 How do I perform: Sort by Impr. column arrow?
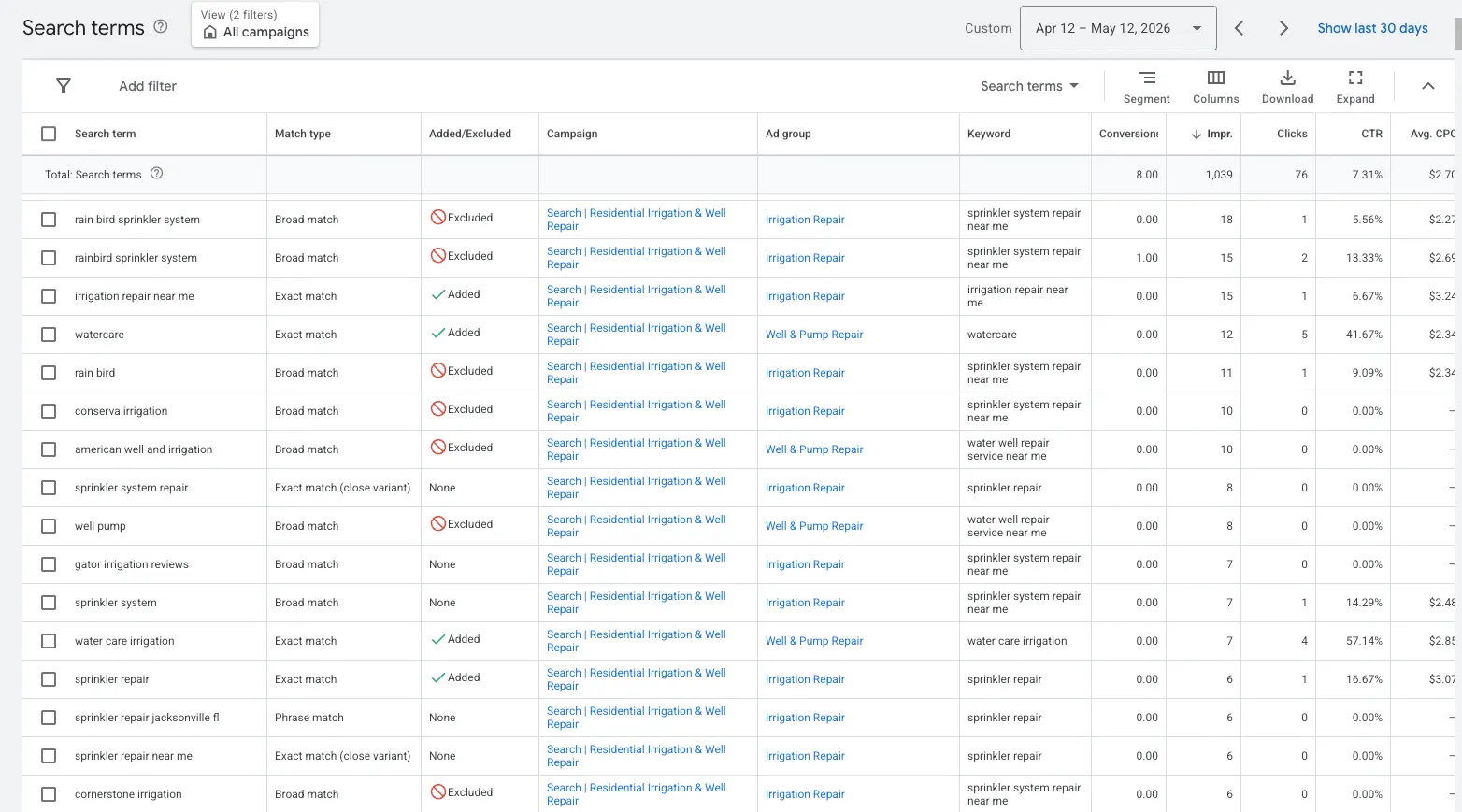point(1197,134)
